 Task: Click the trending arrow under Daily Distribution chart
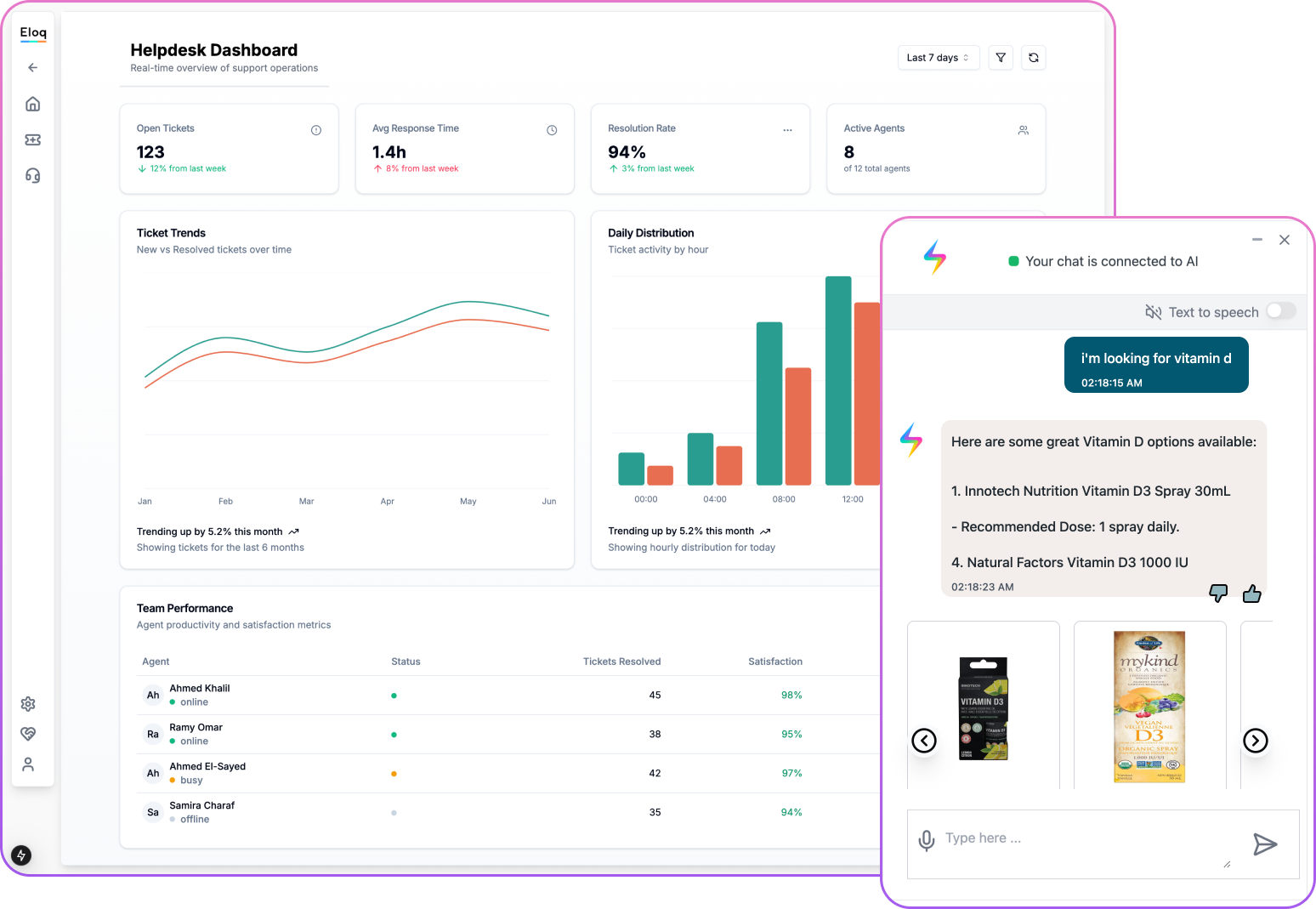click(765, 531)
